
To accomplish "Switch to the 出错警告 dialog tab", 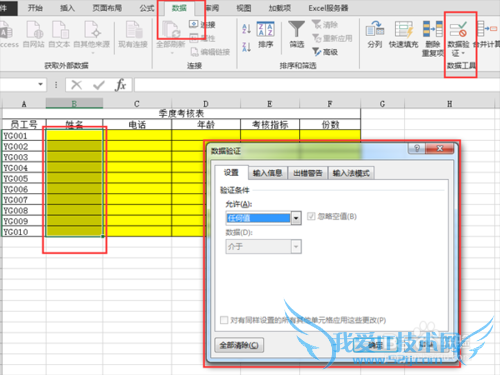I will click(x=308, y=173).
